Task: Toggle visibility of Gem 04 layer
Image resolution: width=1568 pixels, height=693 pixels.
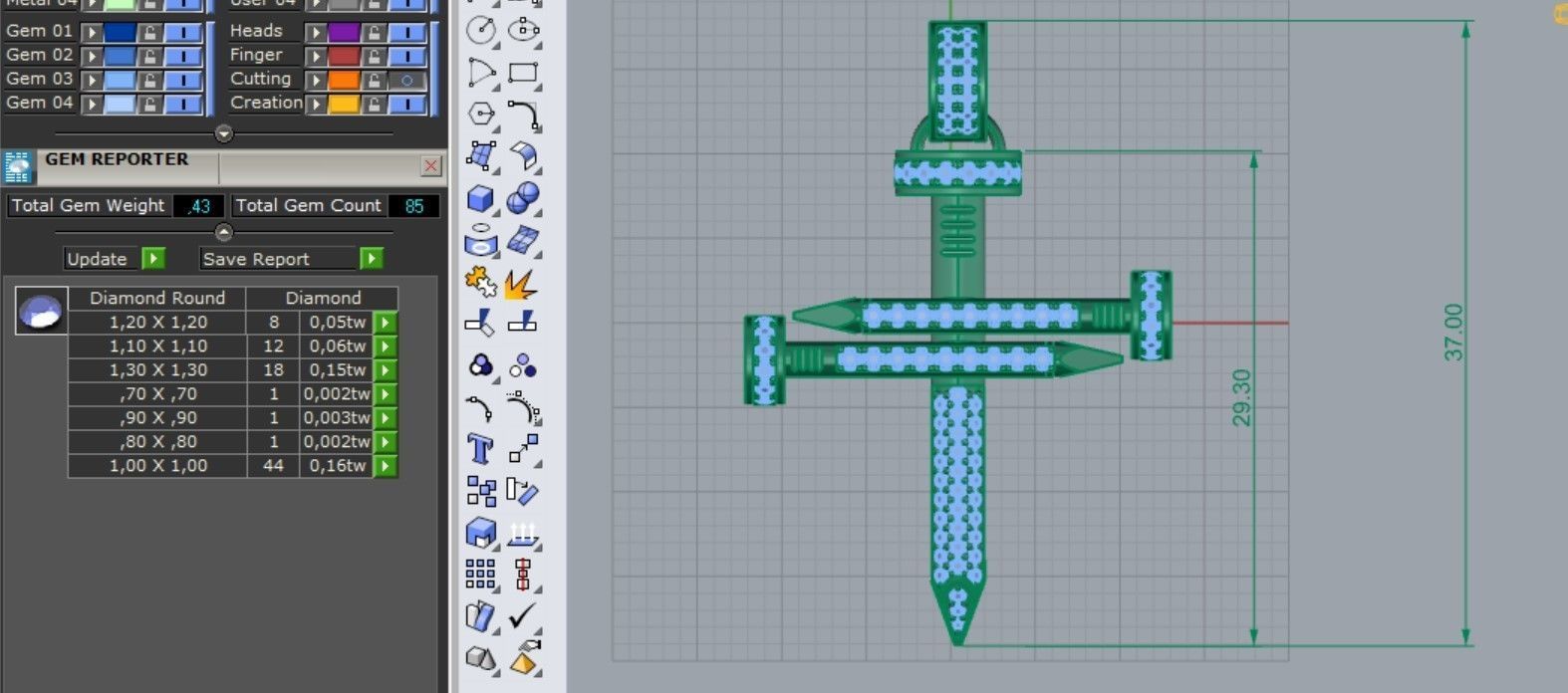Action: click(x=183, y=104)
